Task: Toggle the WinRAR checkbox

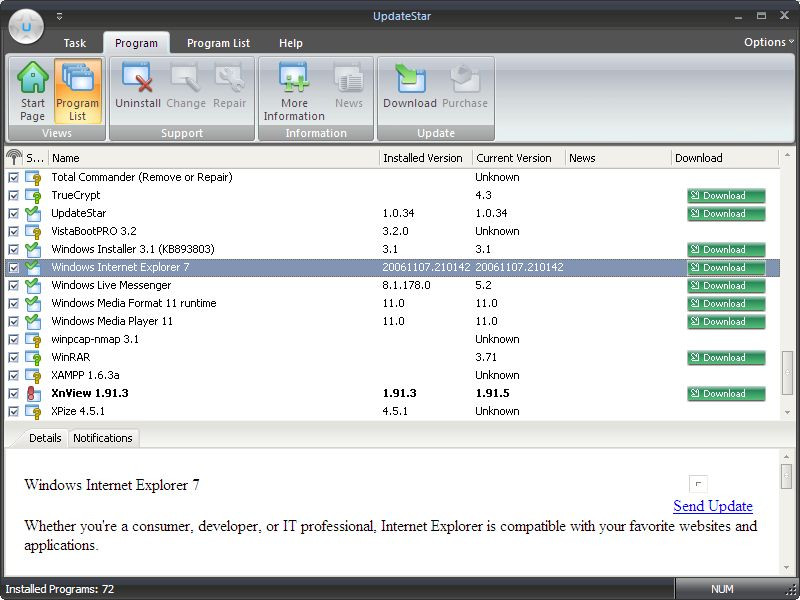Action: pyautogui.click(x=14, y=357)
